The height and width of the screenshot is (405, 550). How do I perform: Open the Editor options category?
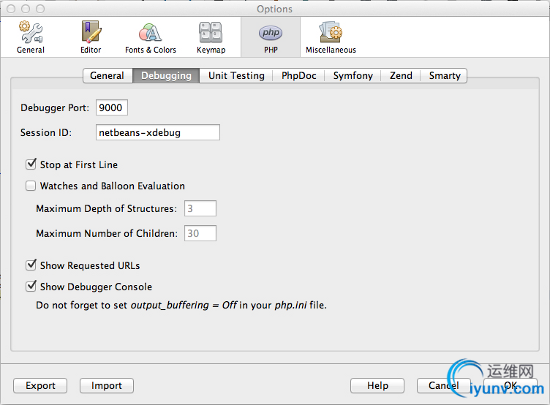point(91,37)
